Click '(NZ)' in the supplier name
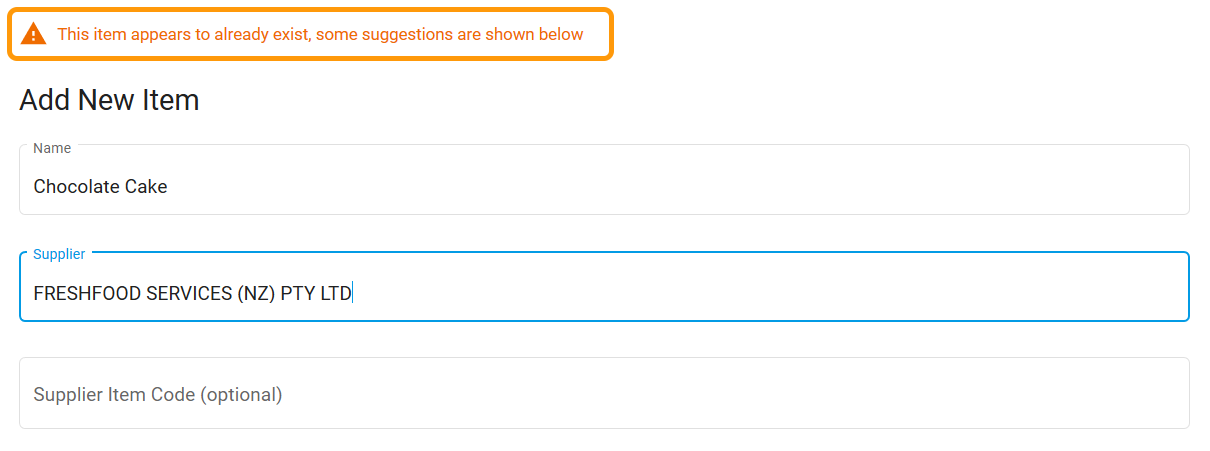The height and width of the screenshot is (451, 1210). (256, 294)
